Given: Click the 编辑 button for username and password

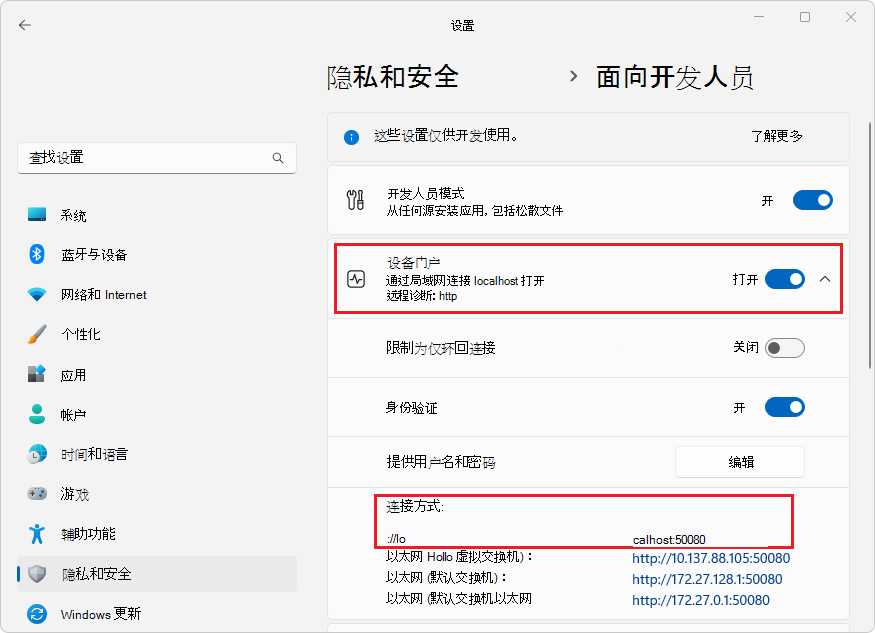Looking at the screenshot, I should tap(739, 461).
